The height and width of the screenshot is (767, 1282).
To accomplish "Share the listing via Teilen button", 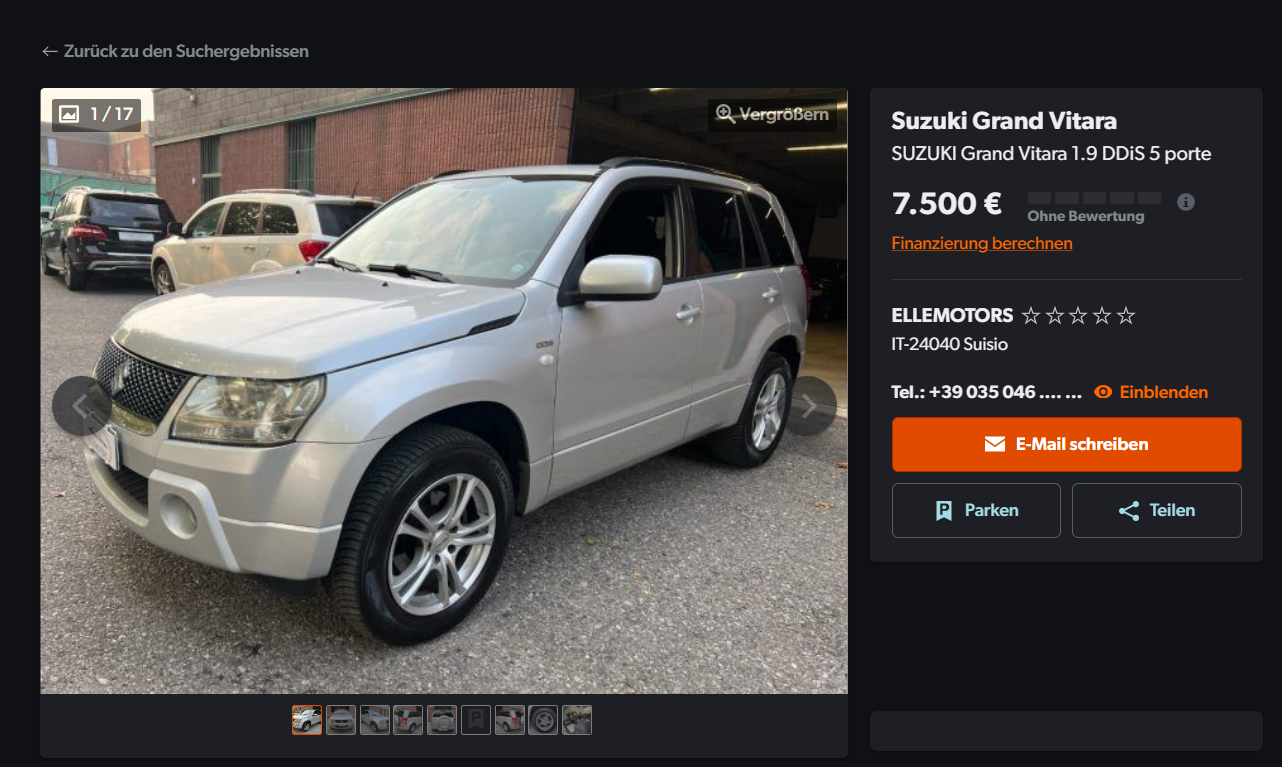I will coord(1157,510).
